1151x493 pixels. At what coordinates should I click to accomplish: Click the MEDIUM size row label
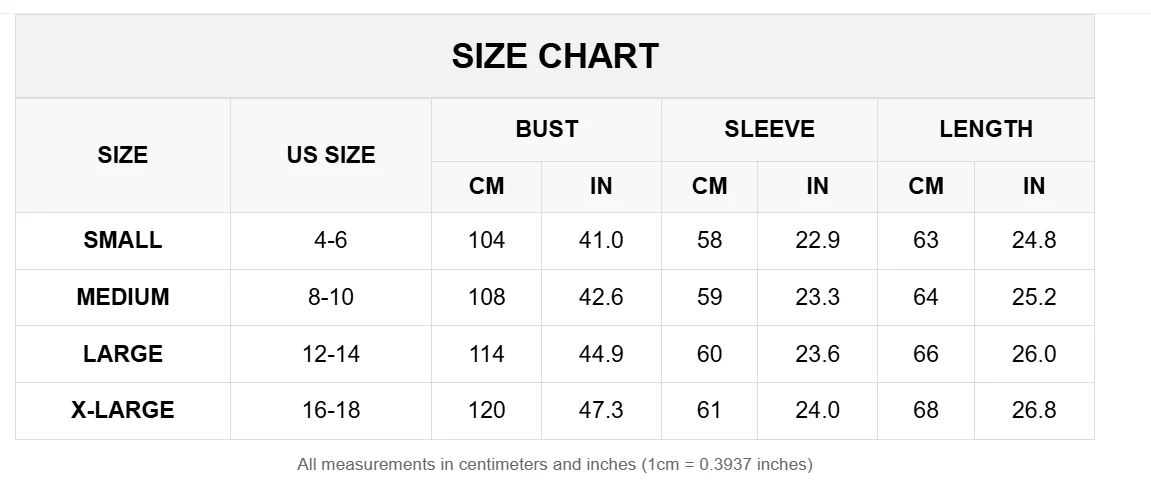click(123, 297)
